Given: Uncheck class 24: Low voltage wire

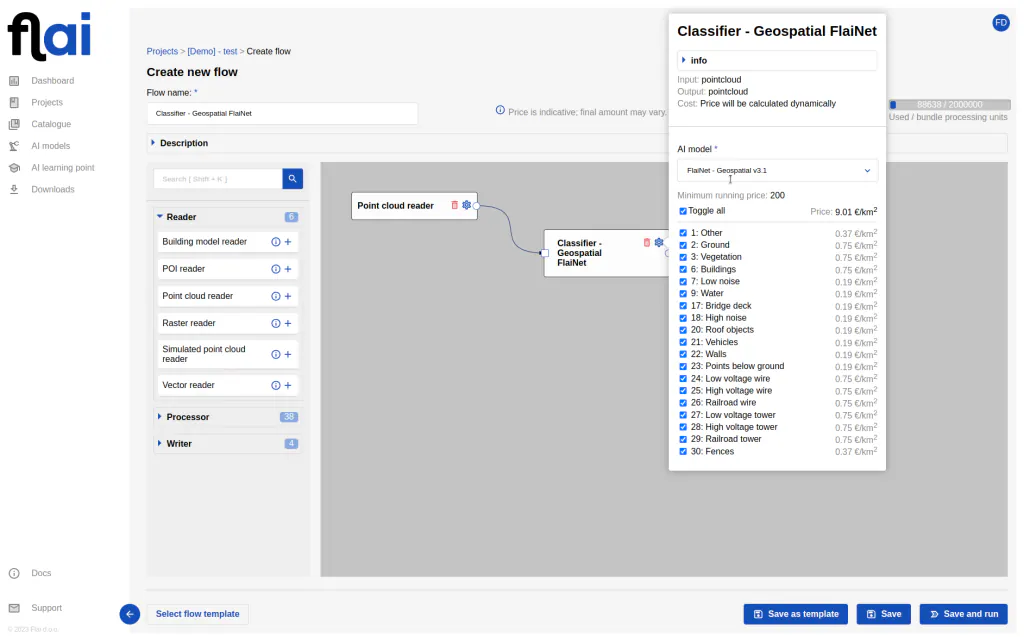Looking at the screenshot, I should [x=682, y=379].
